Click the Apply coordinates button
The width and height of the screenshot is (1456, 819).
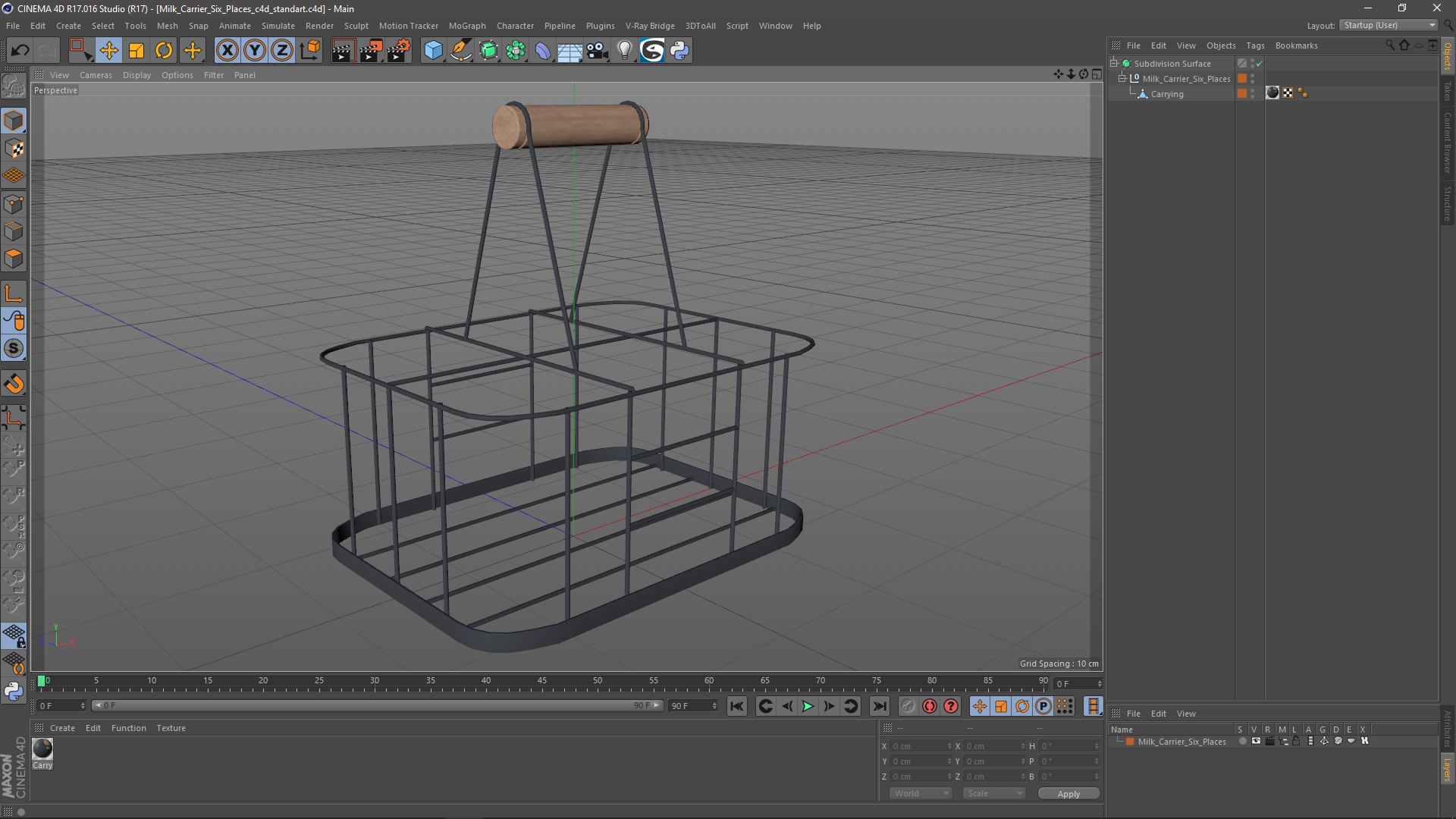1068,794
